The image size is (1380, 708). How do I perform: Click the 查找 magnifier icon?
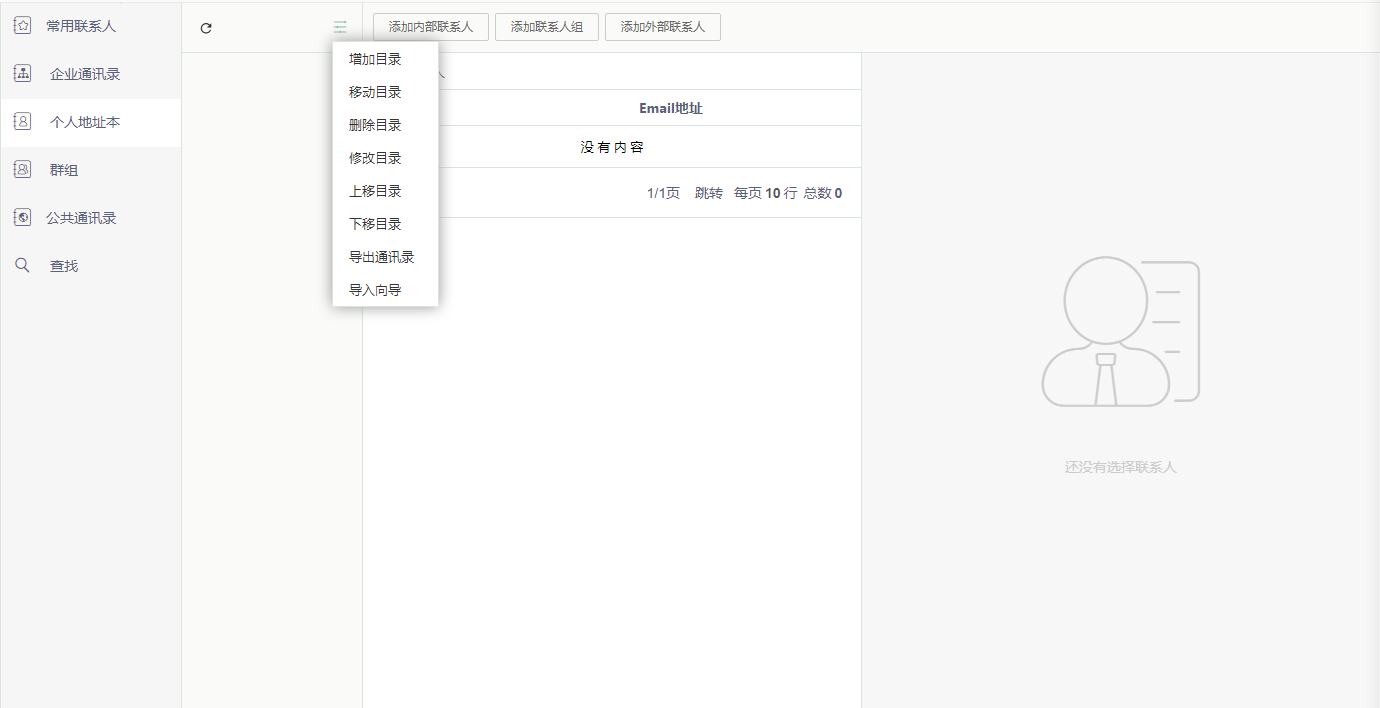pyautogui.click(x=22, y=266)
